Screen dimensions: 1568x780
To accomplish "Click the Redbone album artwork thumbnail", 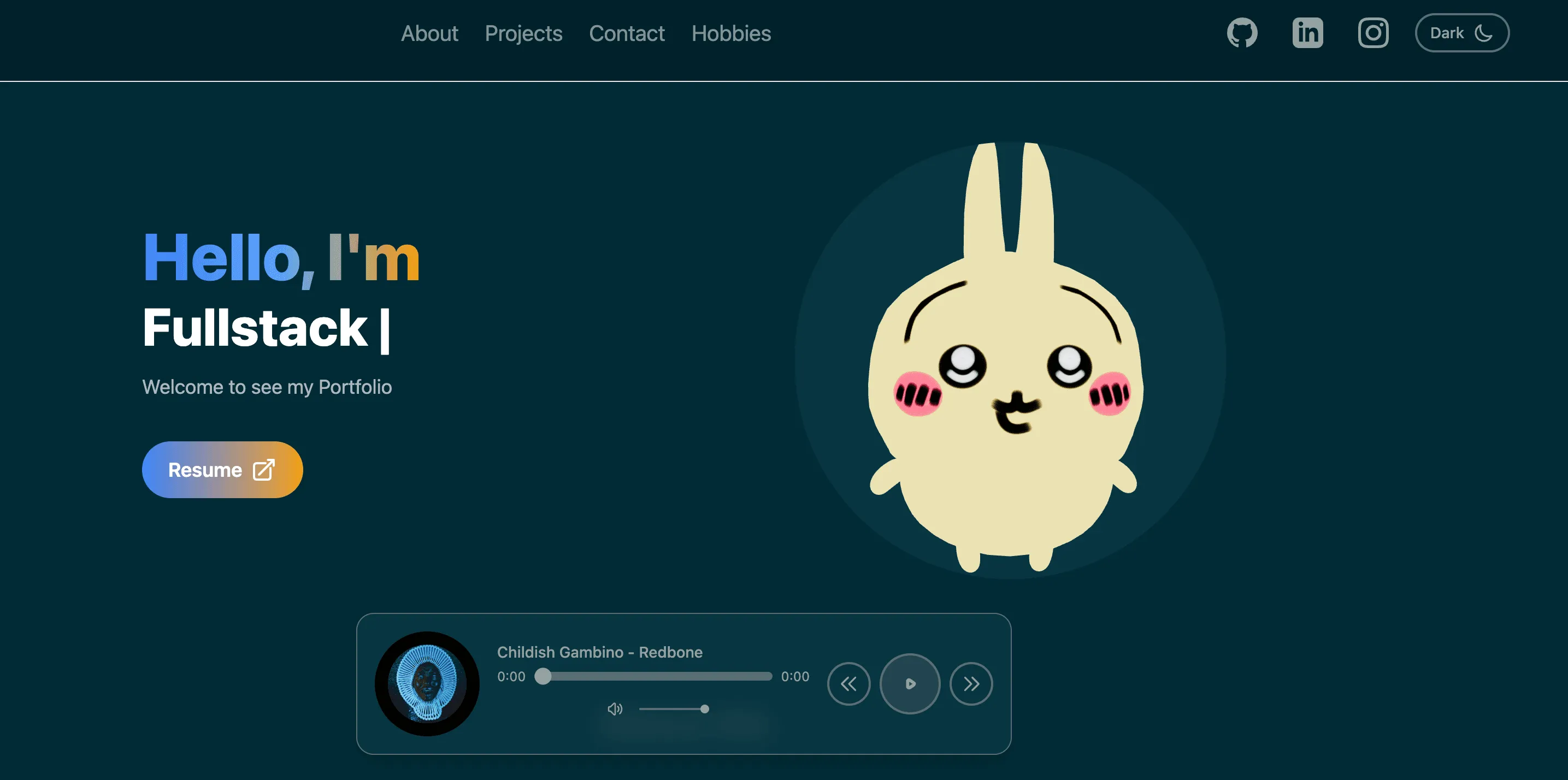I will click(428, 684).
